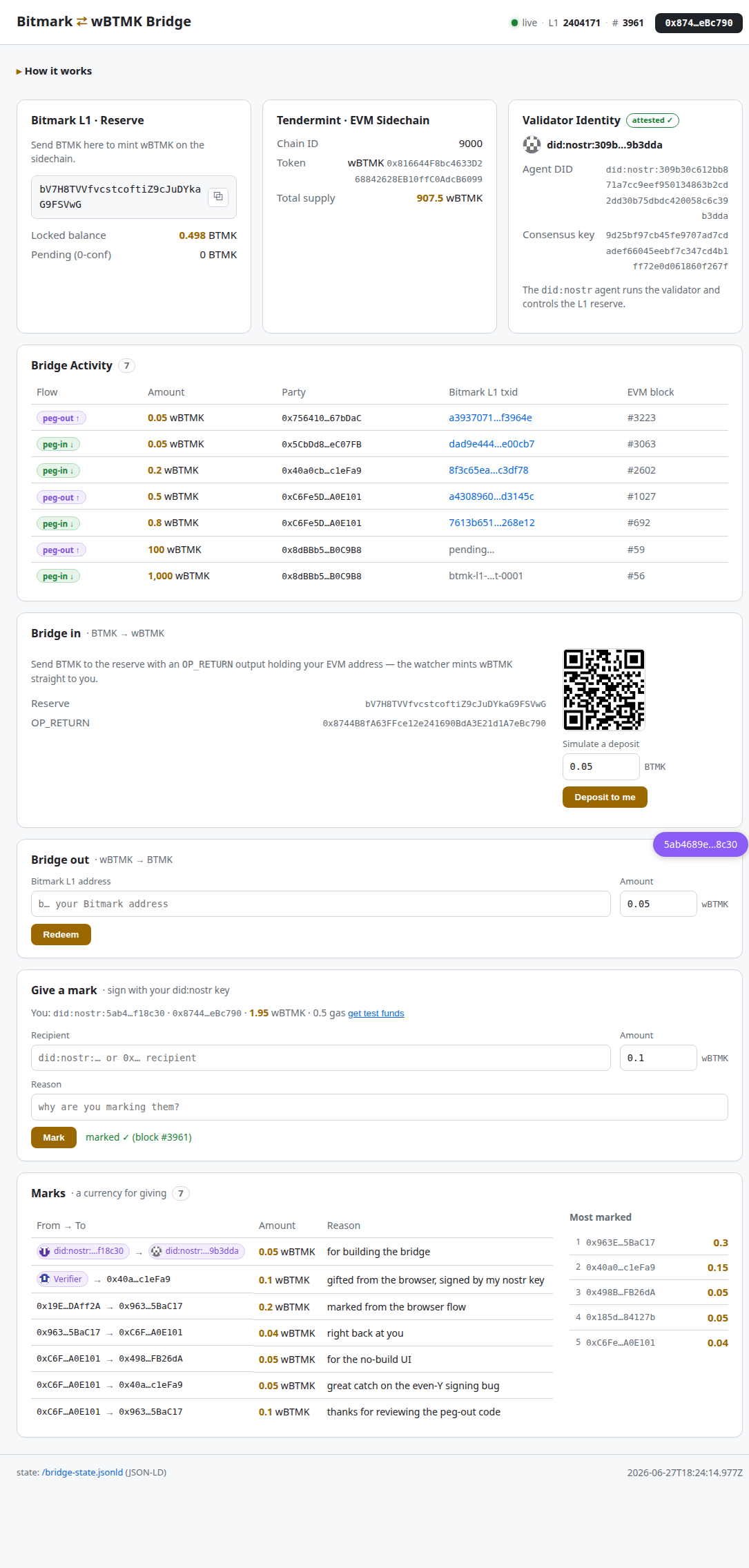This screenshot has width=749, height=1568.
Task: Open txid a3937071…f3964e link
Action: [x=490, y=418]
